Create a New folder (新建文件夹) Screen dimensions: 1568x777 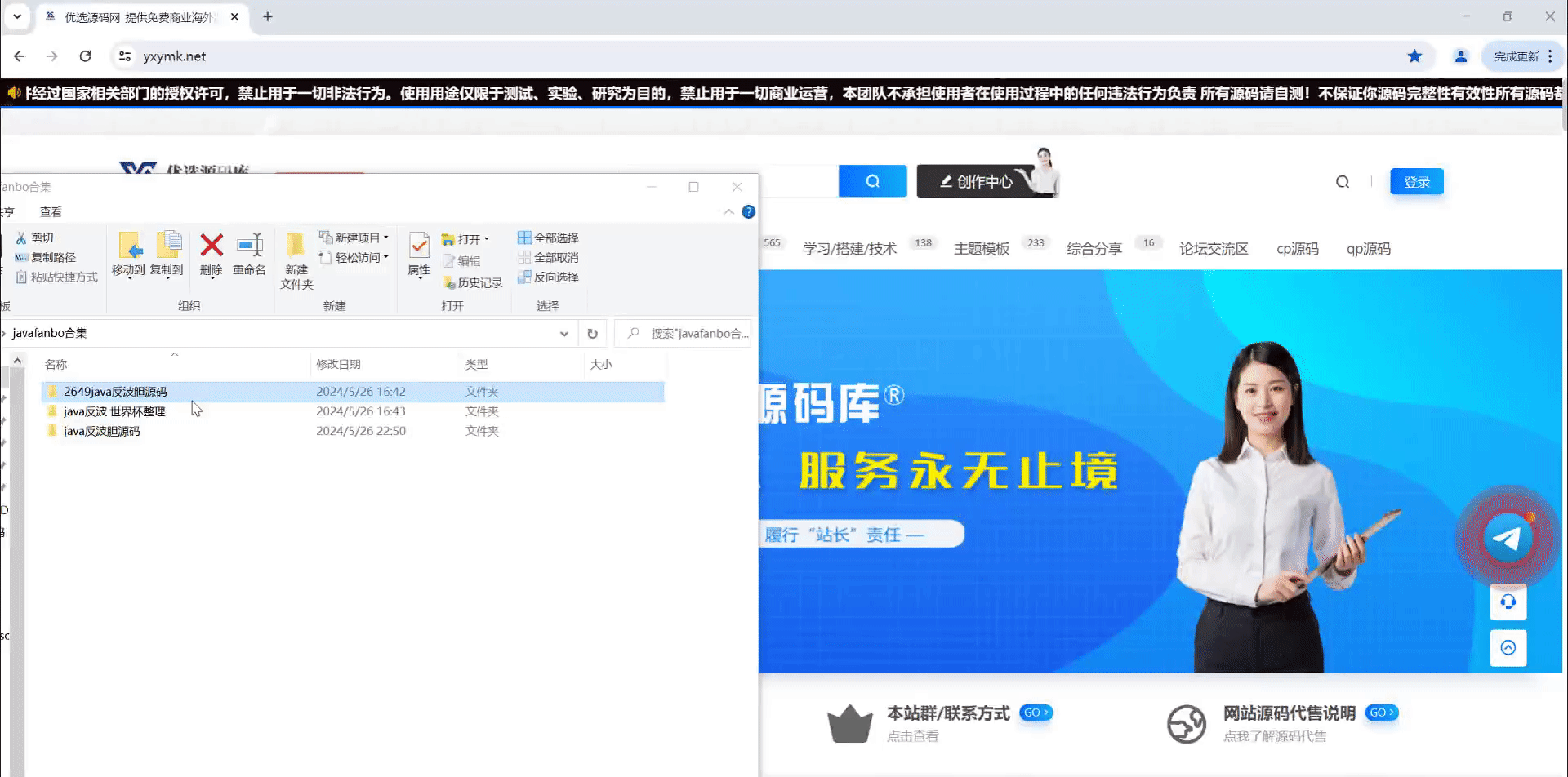point(296,260)
